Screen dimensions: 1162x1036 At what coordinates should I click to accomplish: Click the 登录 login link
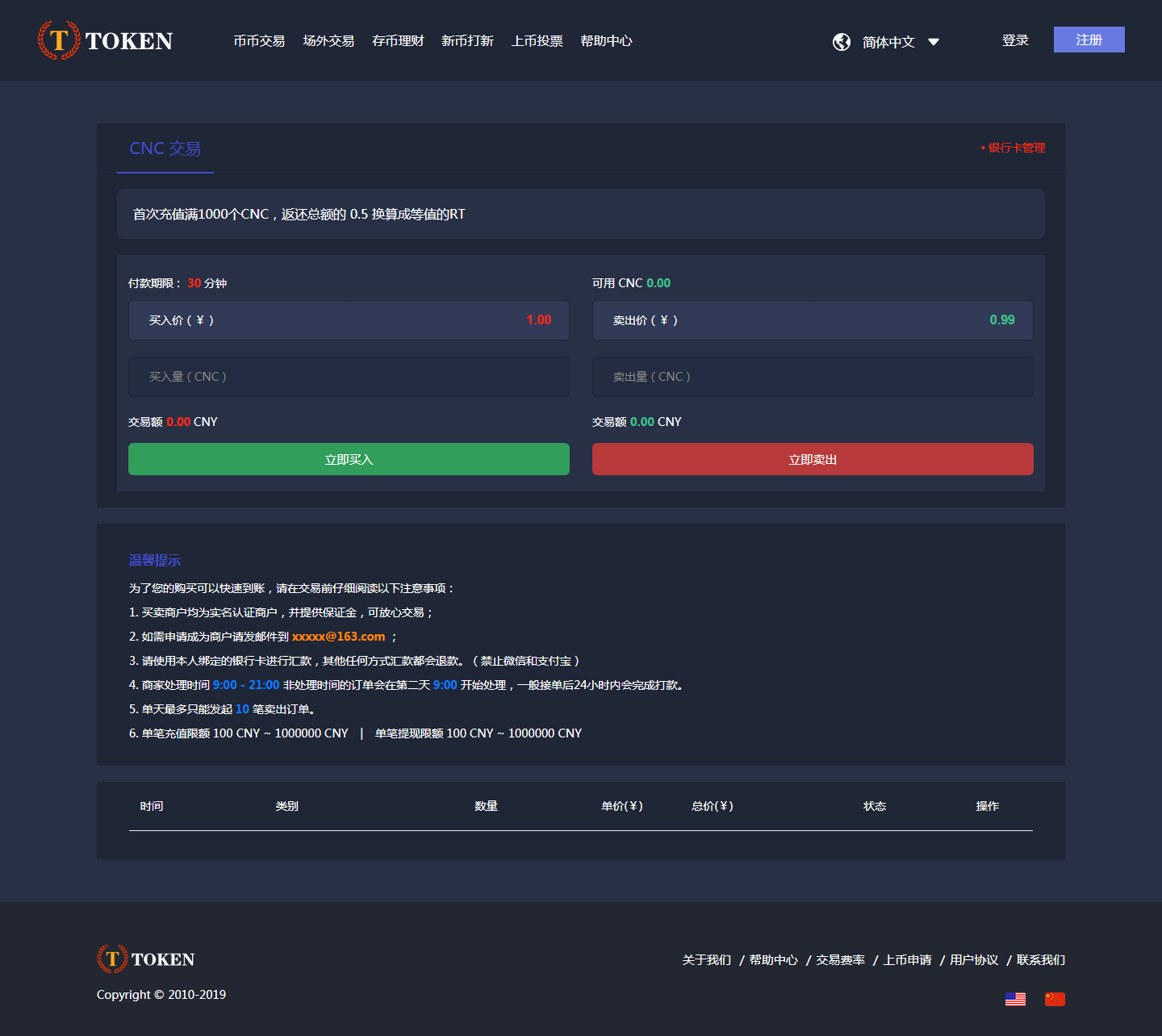click(1015, 40)
